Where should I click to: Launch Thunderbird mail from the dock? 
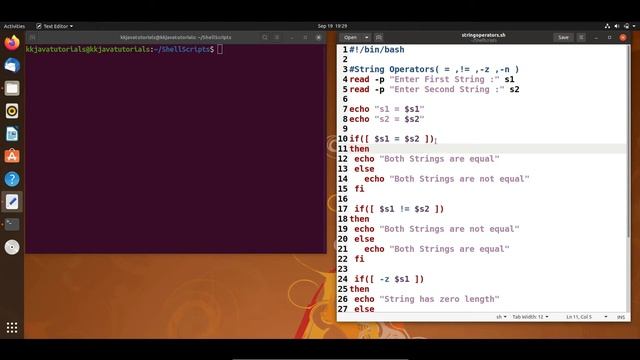click(x=12, y=65)
